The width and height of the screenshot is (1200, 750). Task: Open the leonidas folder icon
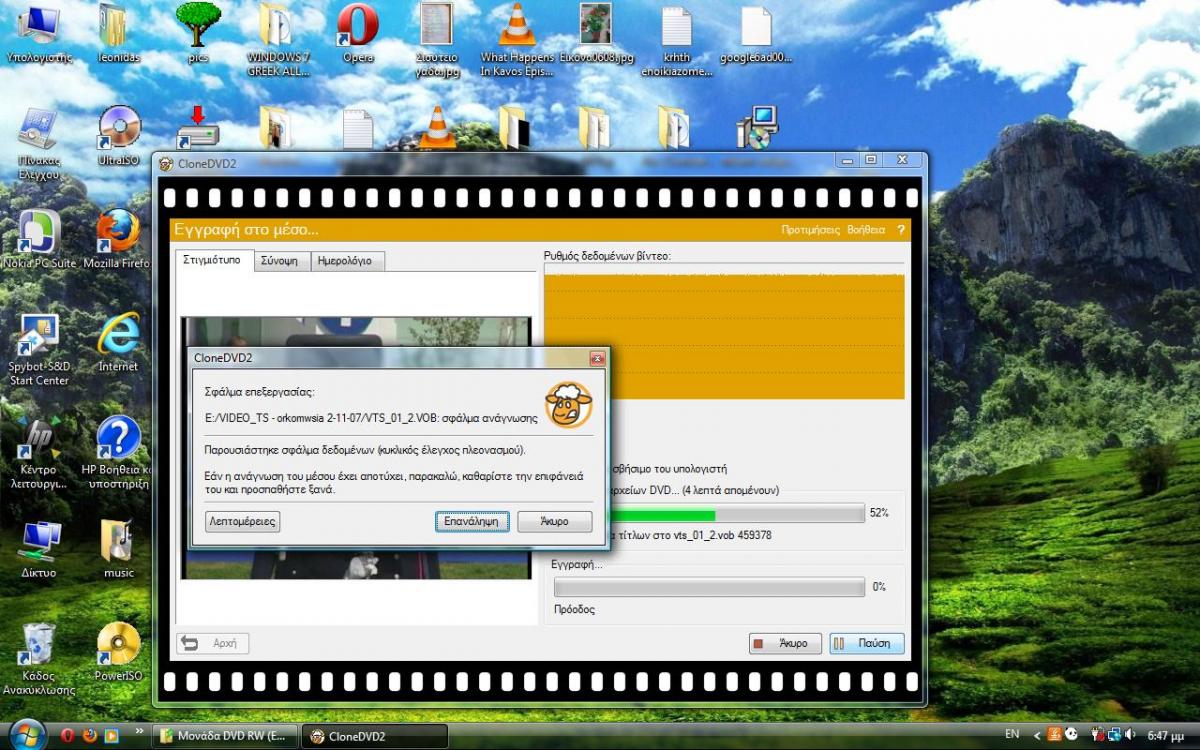[118, 35]
